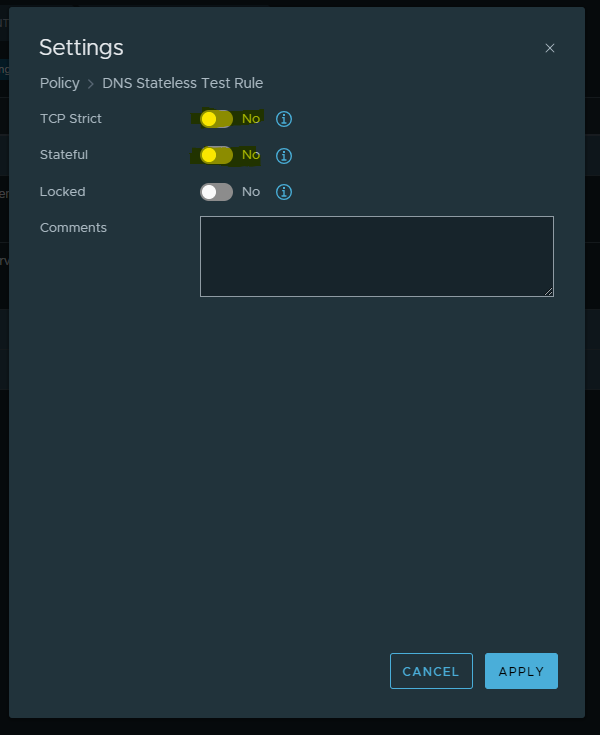
Task: Close the Settings dialog with the X
Action: 550,48
